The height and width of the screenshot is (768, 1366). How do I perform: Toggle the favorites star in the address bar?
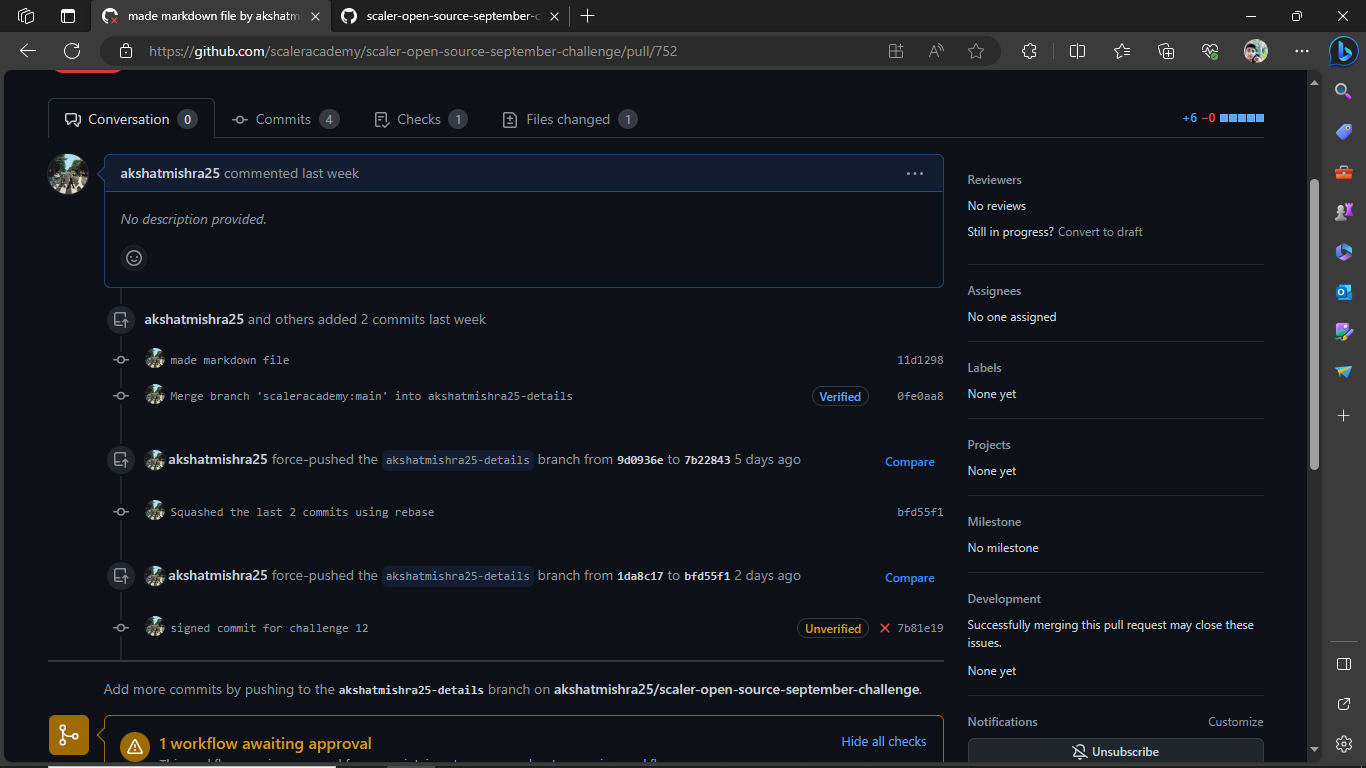[x=976, y=50]
